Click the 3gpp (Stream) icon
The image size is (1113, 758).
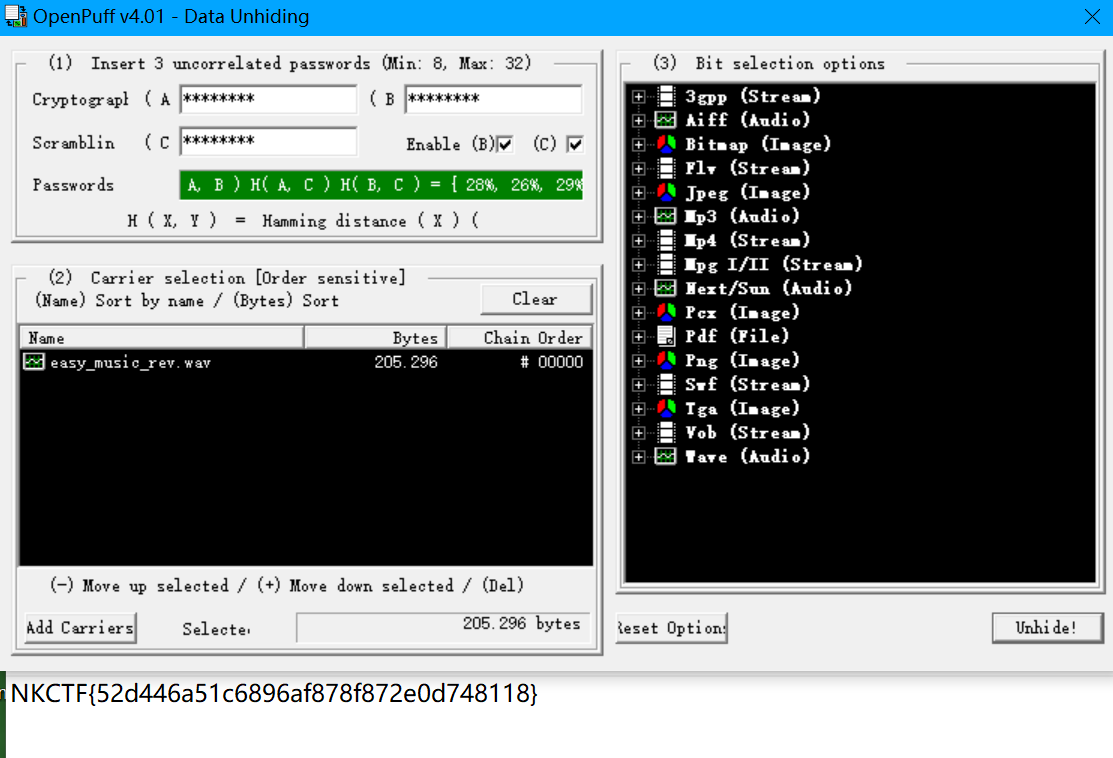666,96
